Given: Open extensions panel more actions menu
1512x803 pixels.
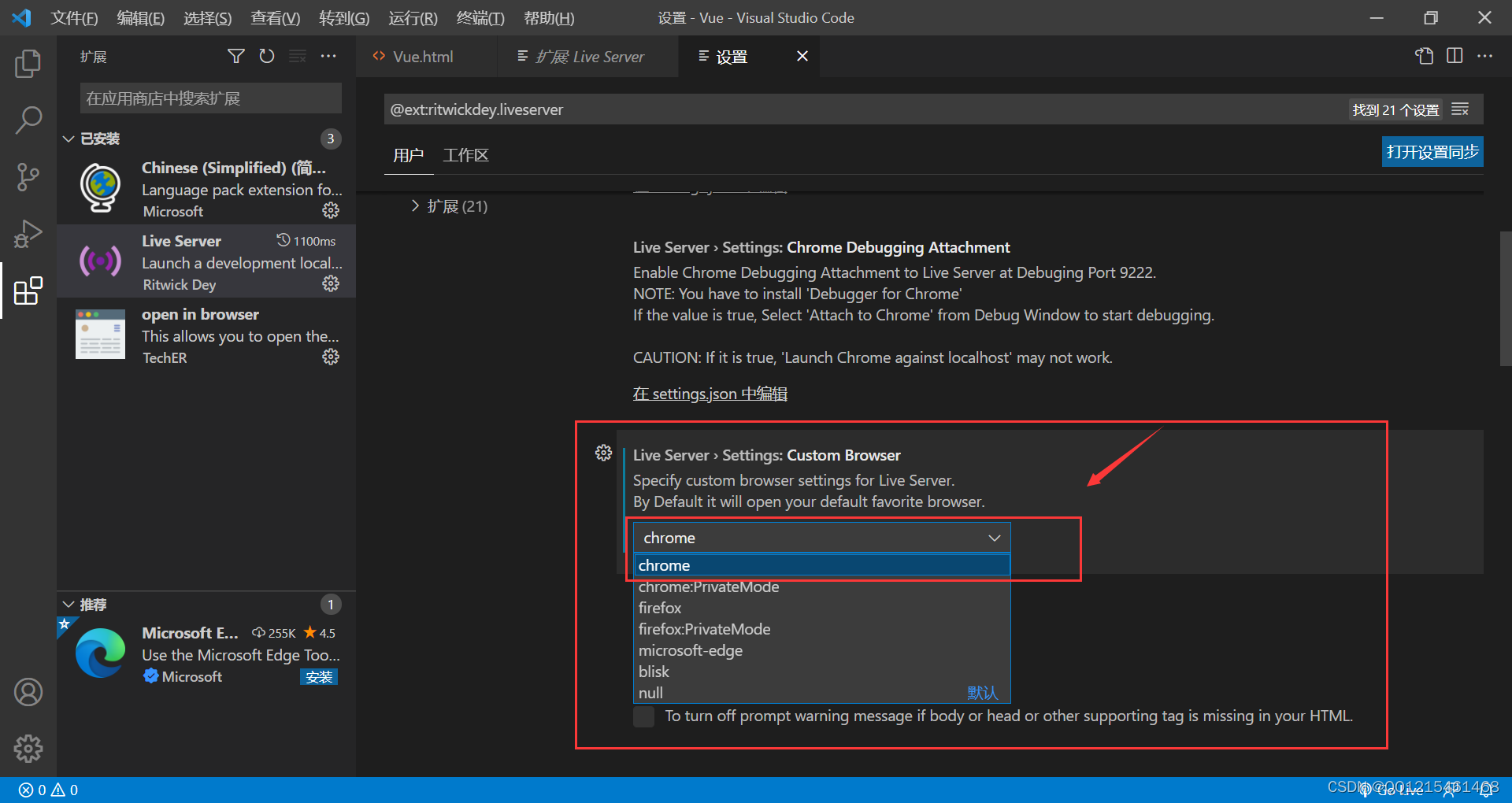Looking at the screenshot, I should [328, 56].
